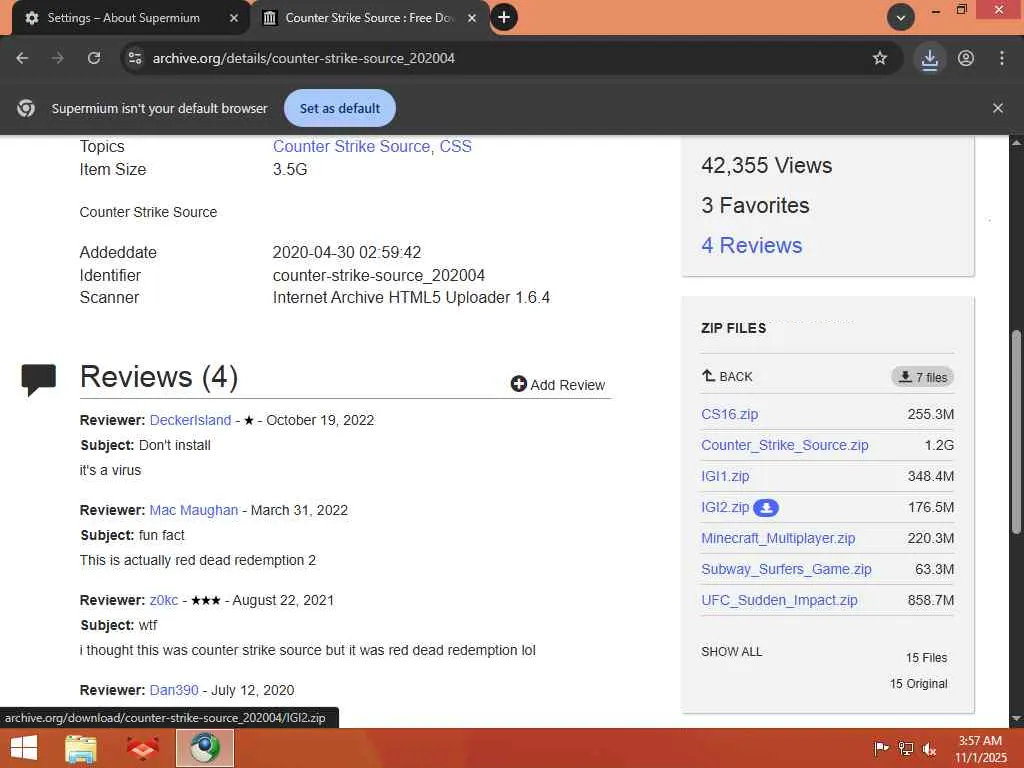Click the forward navigation arrow
This screenshot has height=768, width=1024.
[x=58, y=58]
